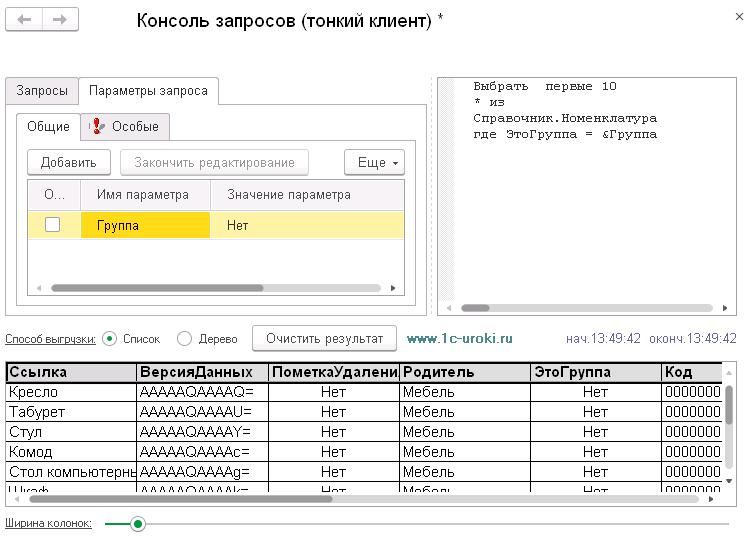Click right arrow of parameters table scrollbar
This screenshot has width=750, height=541.
tap(393, 288)
